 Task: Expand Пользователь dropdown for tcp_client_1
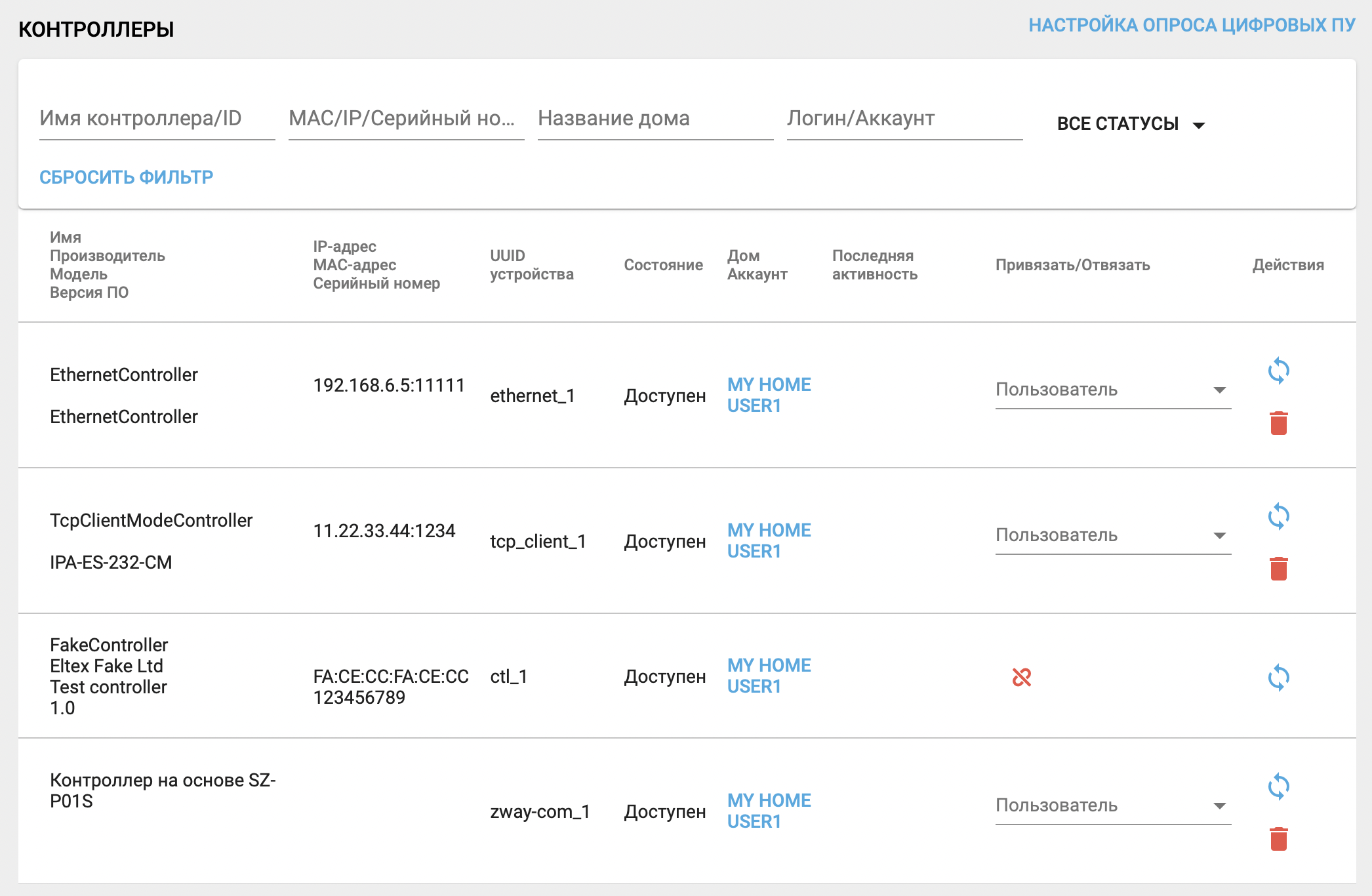coord(1112,535)
